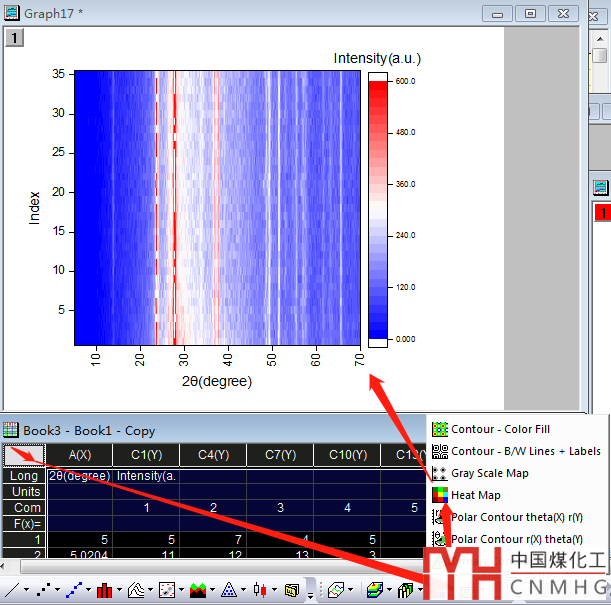
Task: Click the Intensity color scale bar
Action: tap(377, 209)
